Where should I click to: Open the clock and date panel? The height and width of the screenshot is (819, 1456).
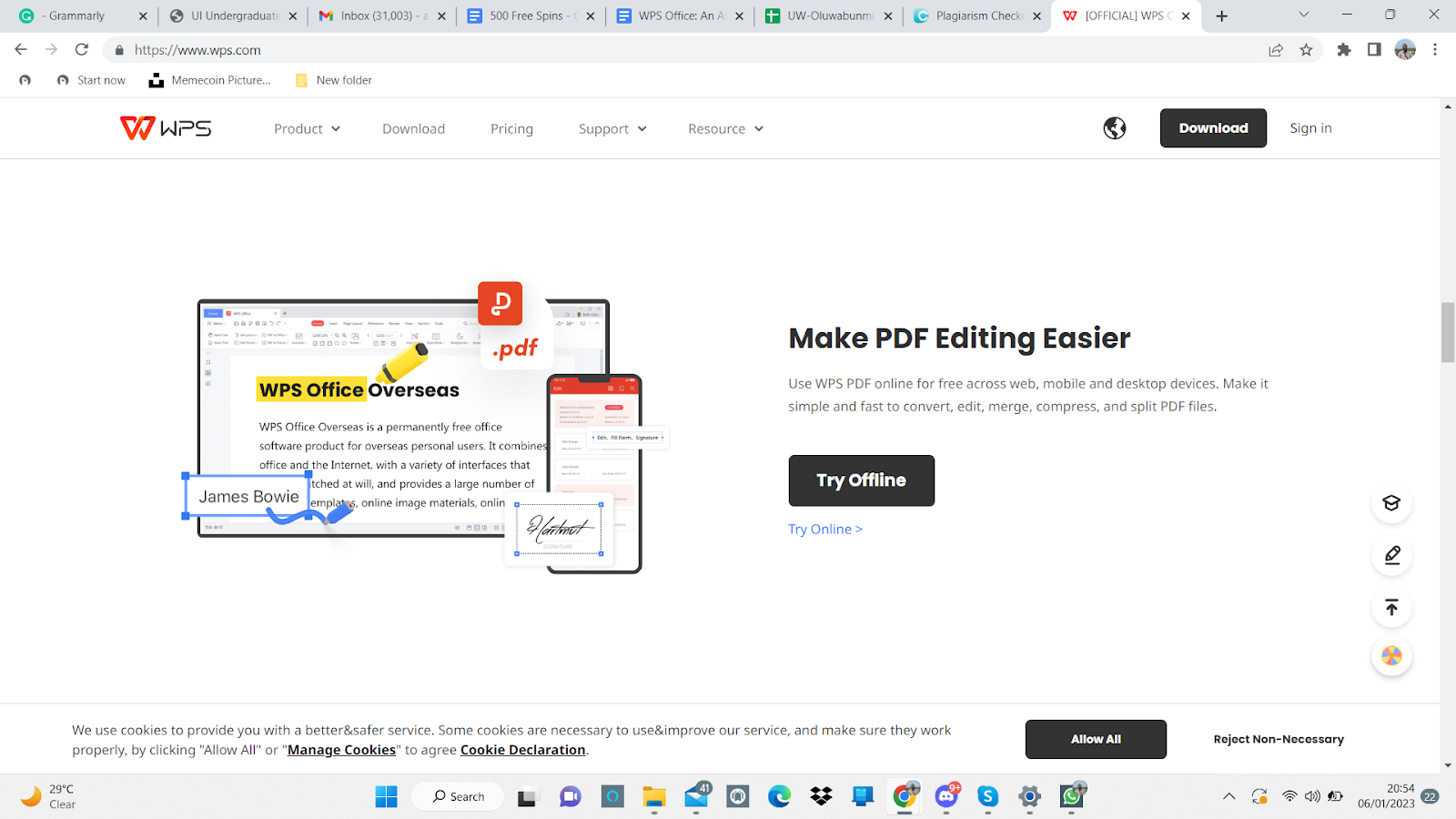[x=1386, y=797]
